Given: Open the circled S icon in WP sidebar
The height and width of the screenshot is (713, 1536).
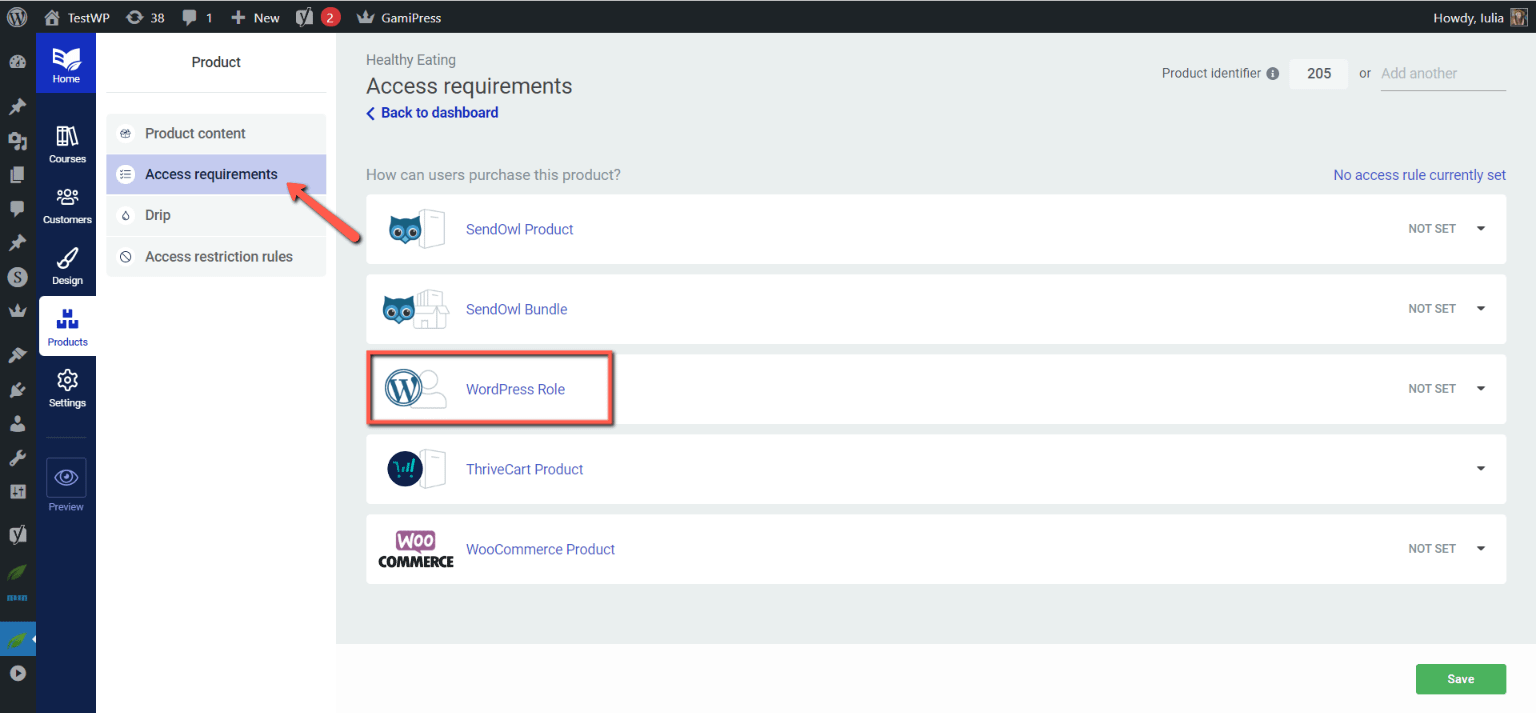Looking at the screenshot, I should click(x=17, y=277).
